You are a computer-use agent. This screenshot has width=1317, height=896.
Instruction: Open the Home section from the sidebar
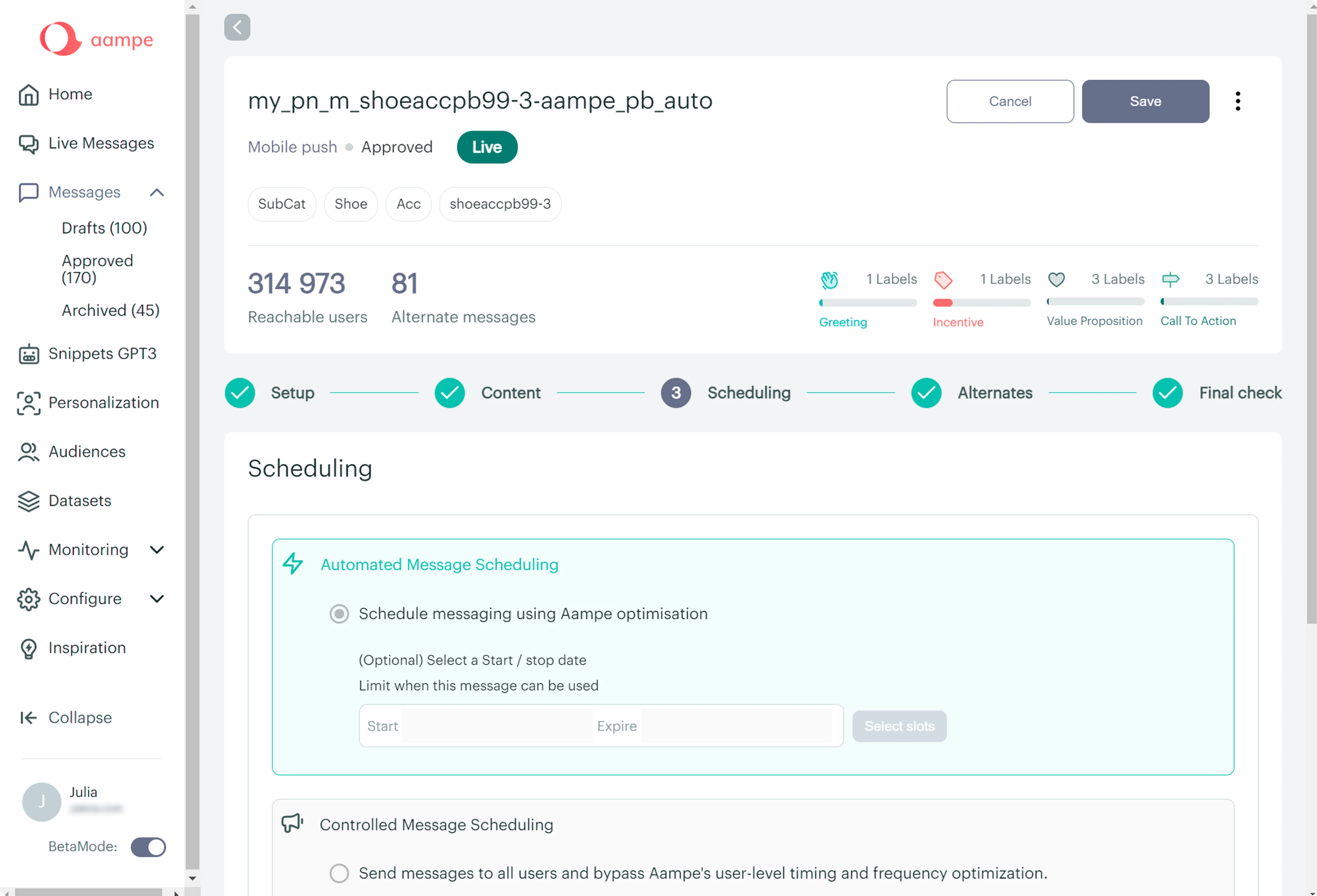[70, 94]
